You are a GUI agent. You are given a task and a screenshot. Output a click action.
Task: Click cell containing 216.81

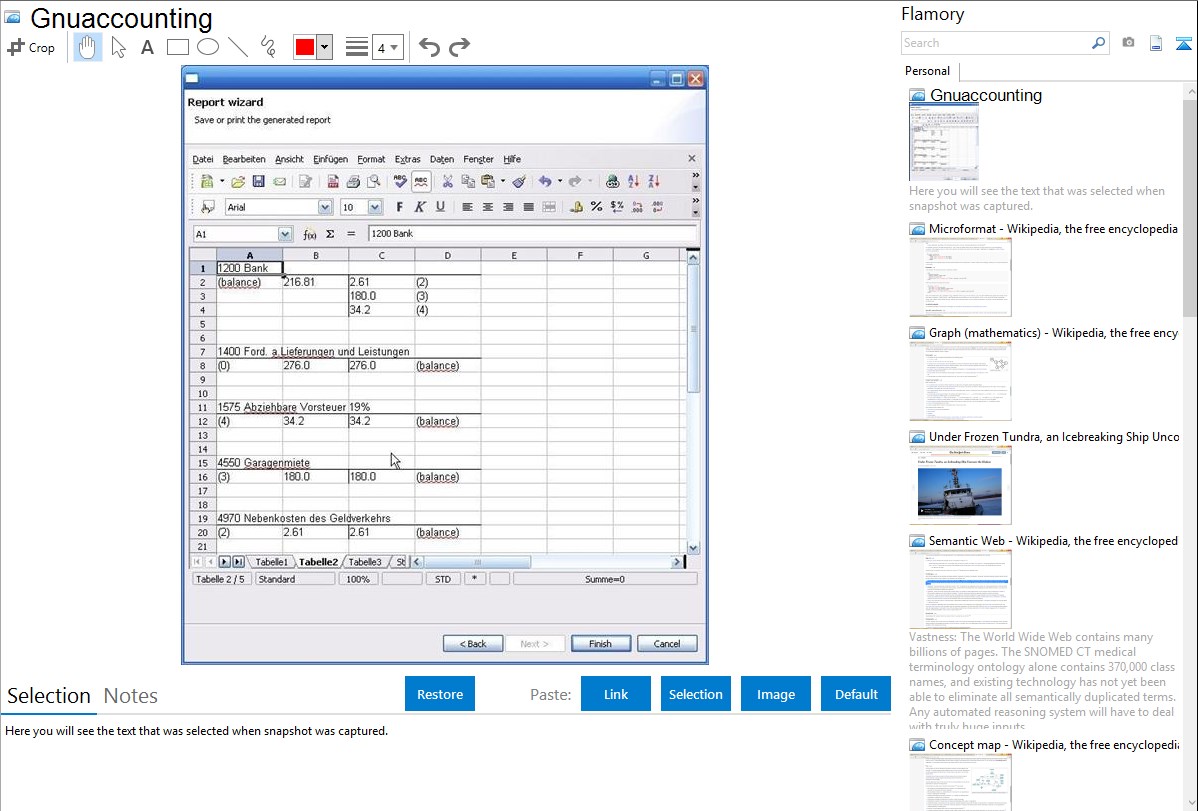pos(316,282)
